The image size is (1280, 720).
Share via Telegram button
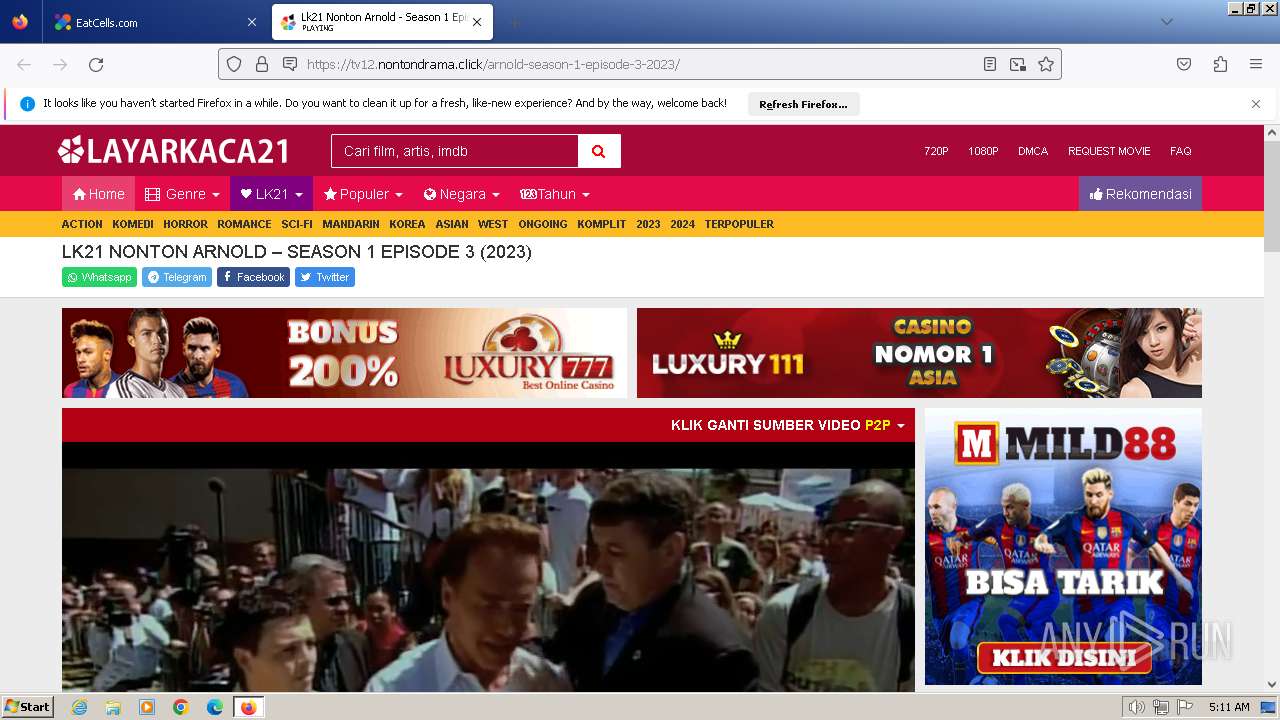[177, 277]
